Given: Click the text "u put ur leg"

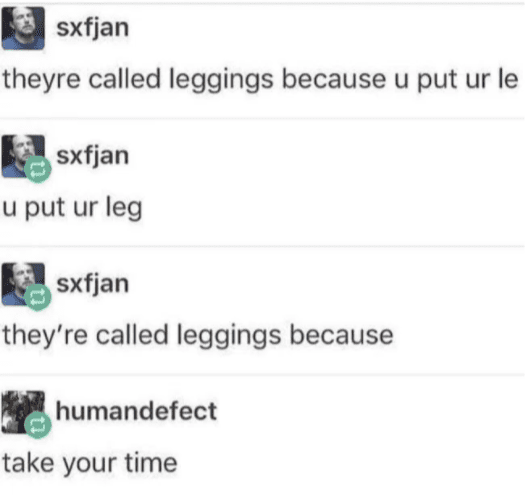Looking at the screenshot, I should click(x=73, y=208).
